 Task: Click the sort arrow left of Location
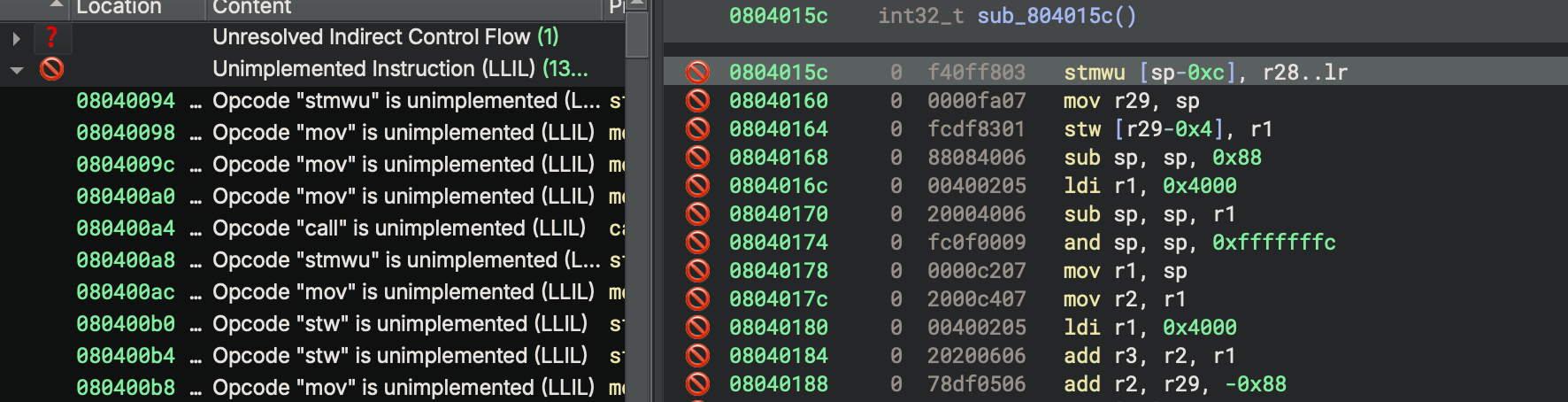click(x=57, y=5)
